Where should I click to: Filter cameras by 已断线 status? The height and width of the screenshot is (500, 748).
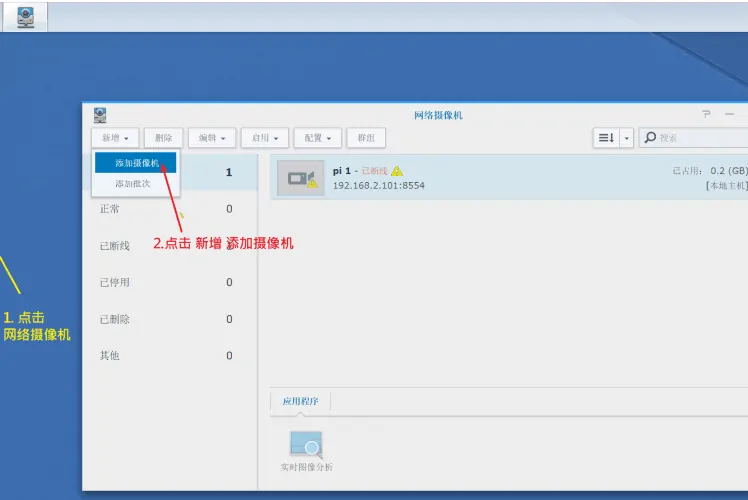click(115, 246)
